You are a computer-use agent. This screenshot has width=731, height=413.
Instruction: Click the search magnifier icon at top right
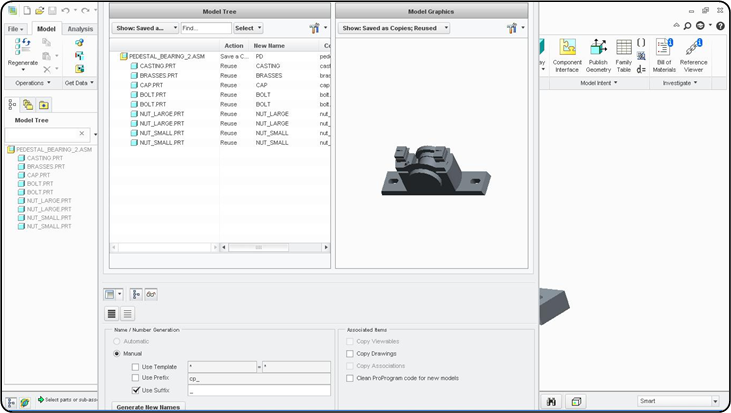(687, 26)
